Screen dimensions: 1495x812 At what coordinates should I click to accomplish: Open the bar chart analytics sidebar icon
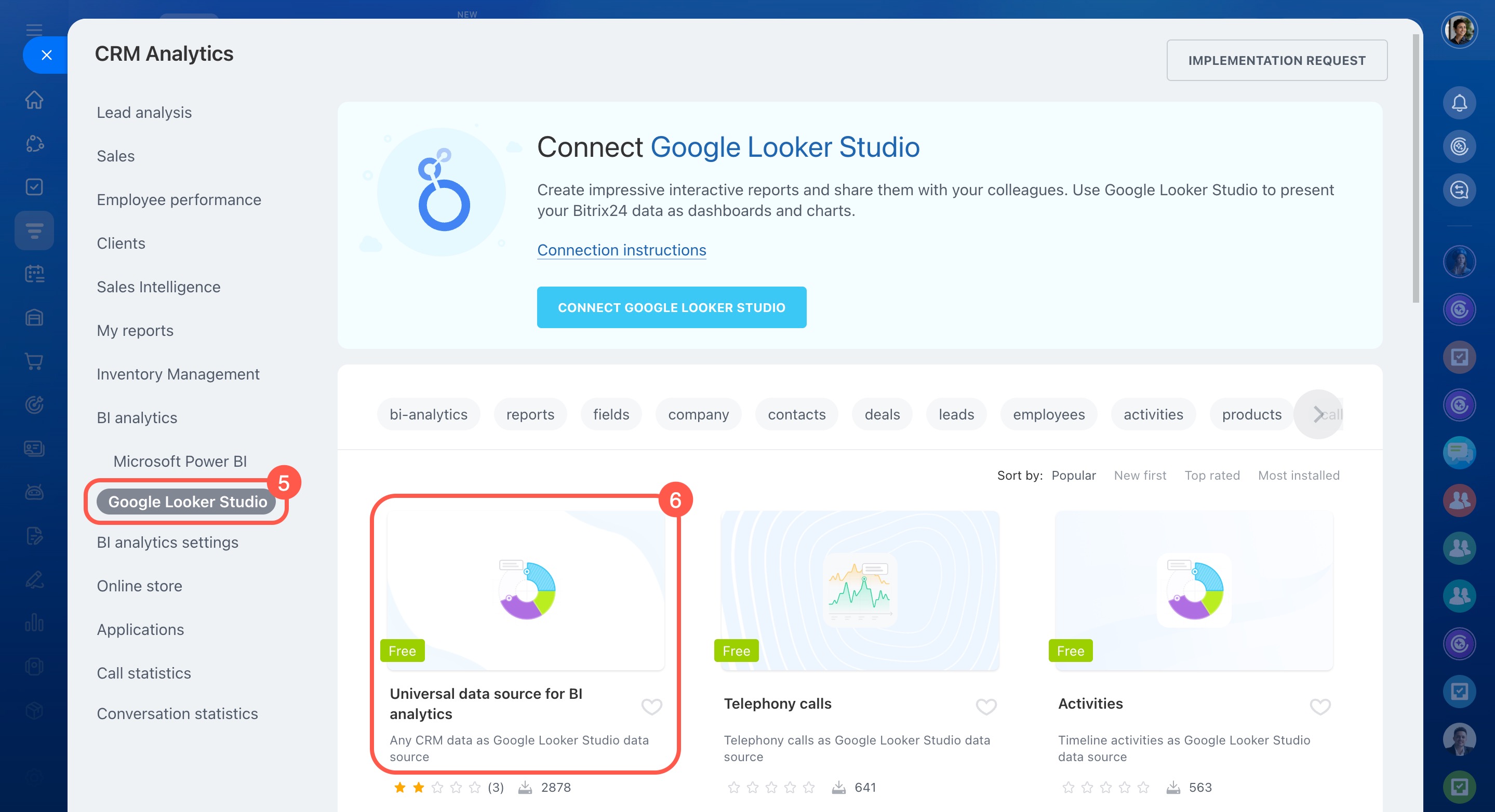tap(34, 623)
